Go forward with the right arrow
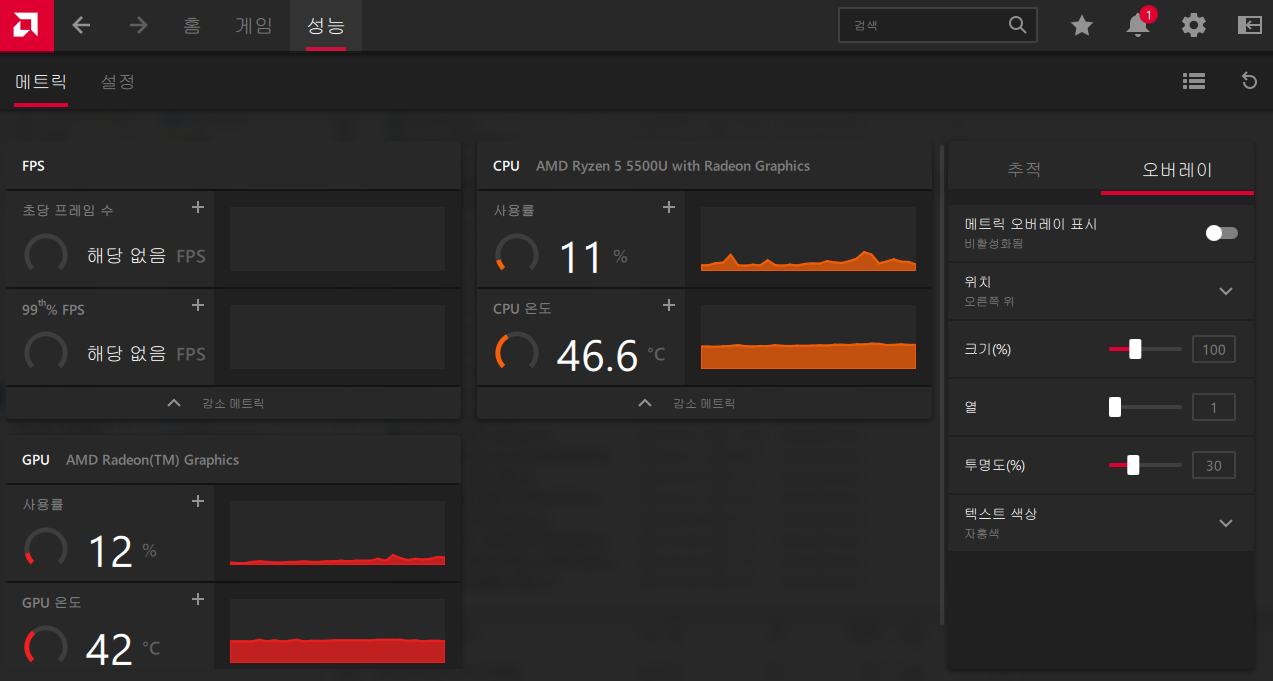Image resolution: width=1273 pixels, height=681 pixels. pyautogui.click(x=138, y=25)
